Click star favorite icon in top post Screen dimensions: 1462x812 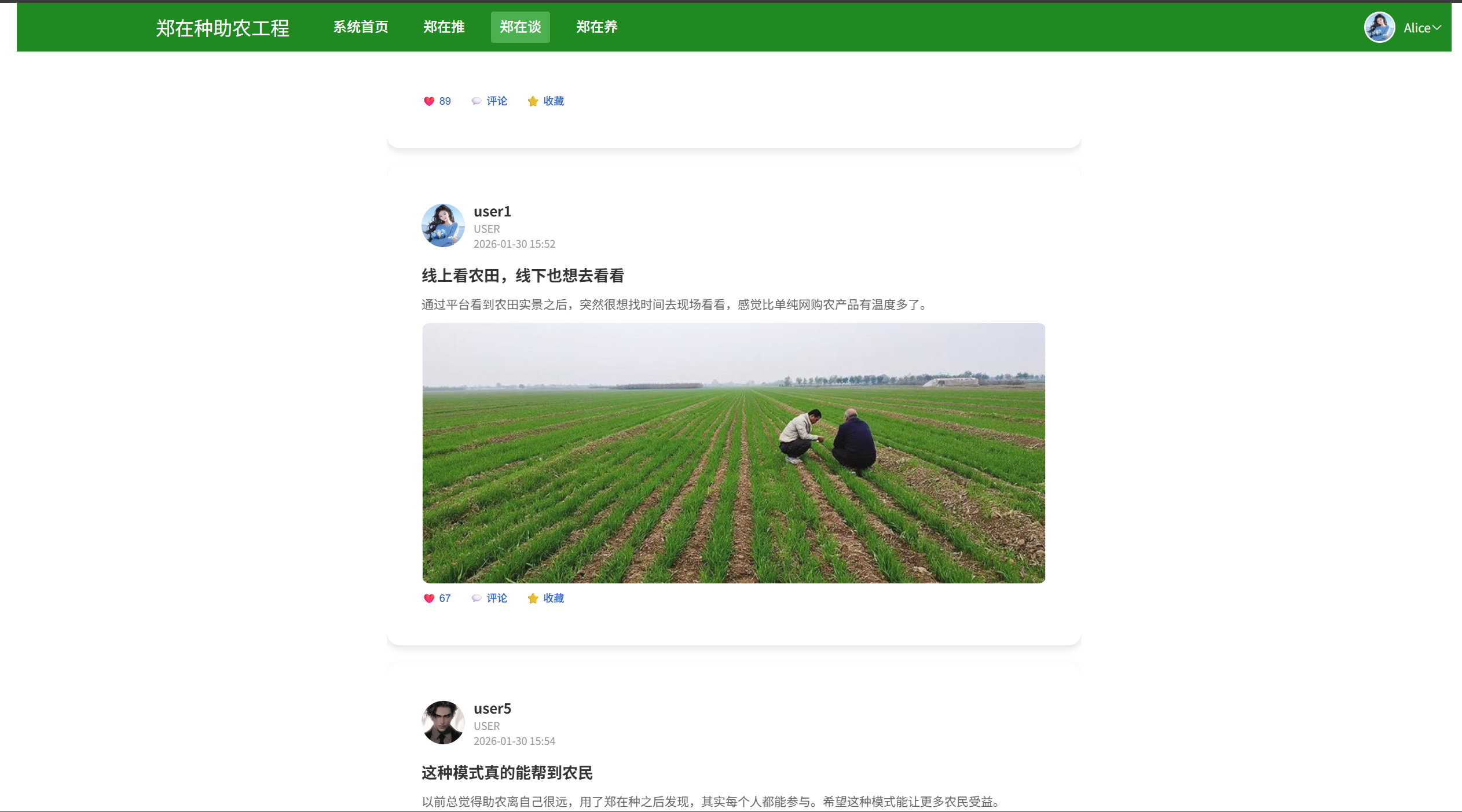click(x=533, y=101)
